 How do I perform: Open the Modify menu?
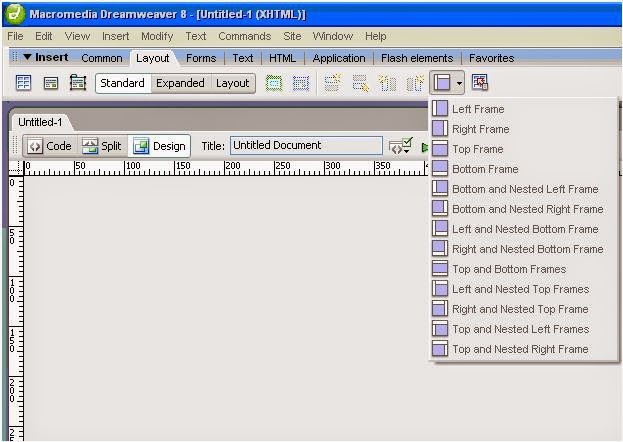tap(157, 36)
